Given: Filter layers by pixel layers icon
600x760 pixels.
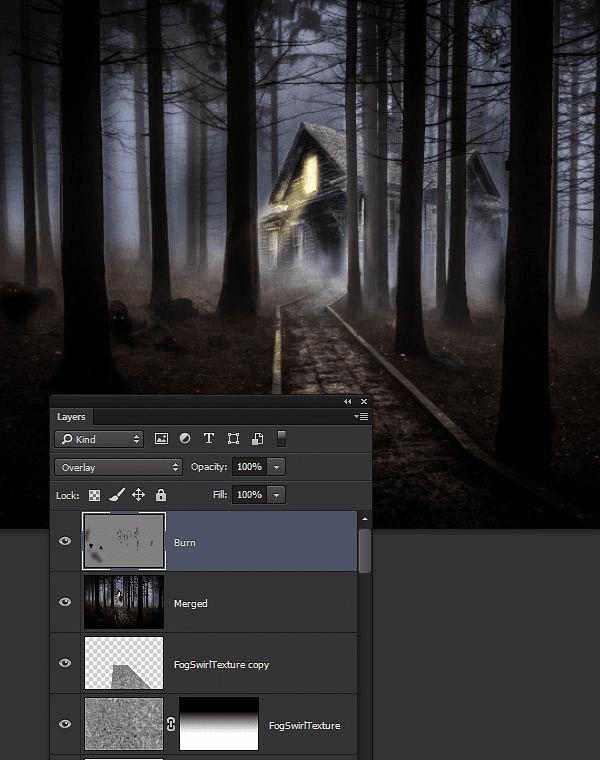Looking at the screenshot, I should pyautogui.click(x=161, y=439).
